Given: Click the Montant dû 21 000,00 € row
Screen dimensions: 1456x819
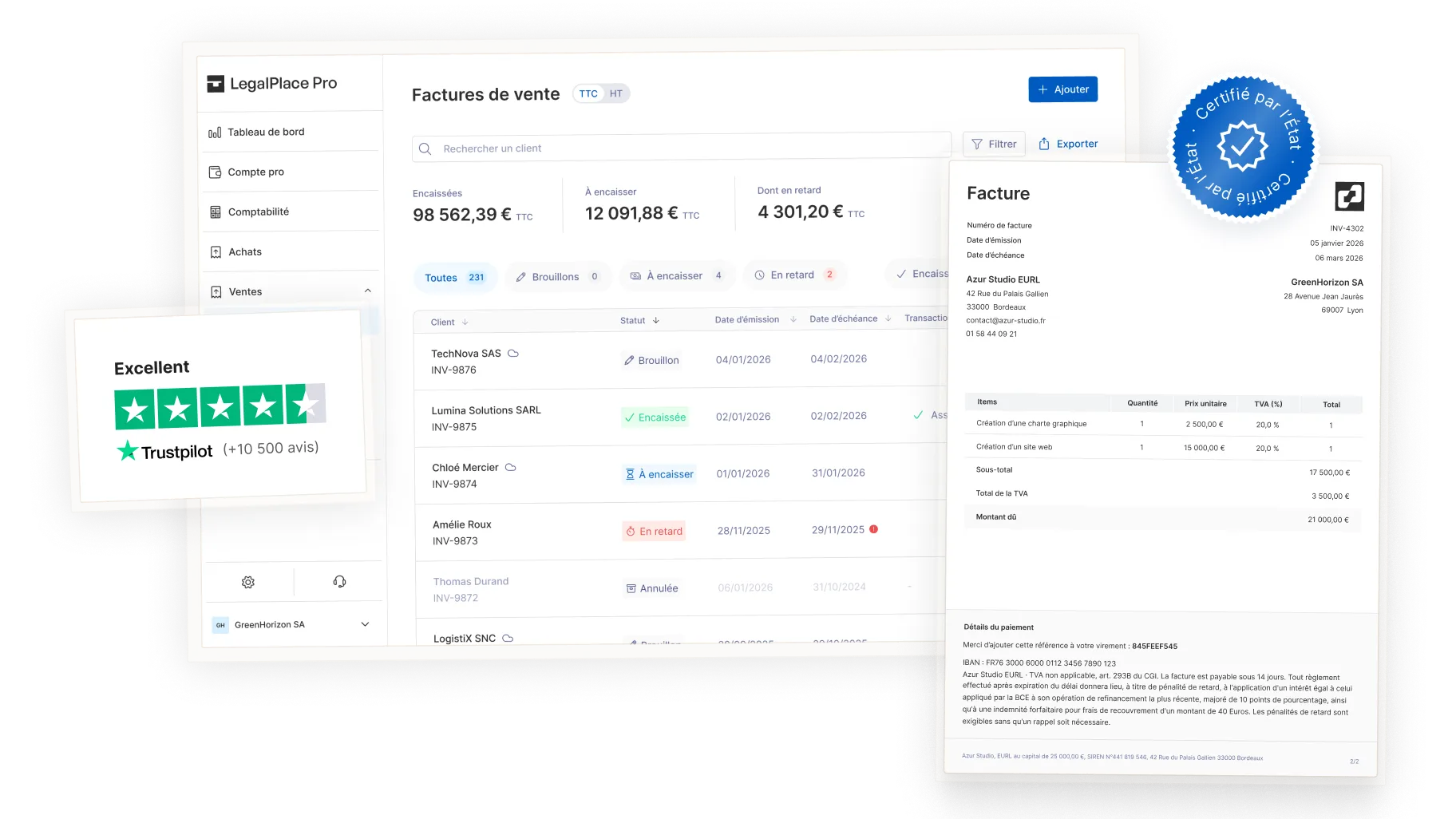Looking at the screenshot, I should pyautogui.click(x=1163, y=519).
